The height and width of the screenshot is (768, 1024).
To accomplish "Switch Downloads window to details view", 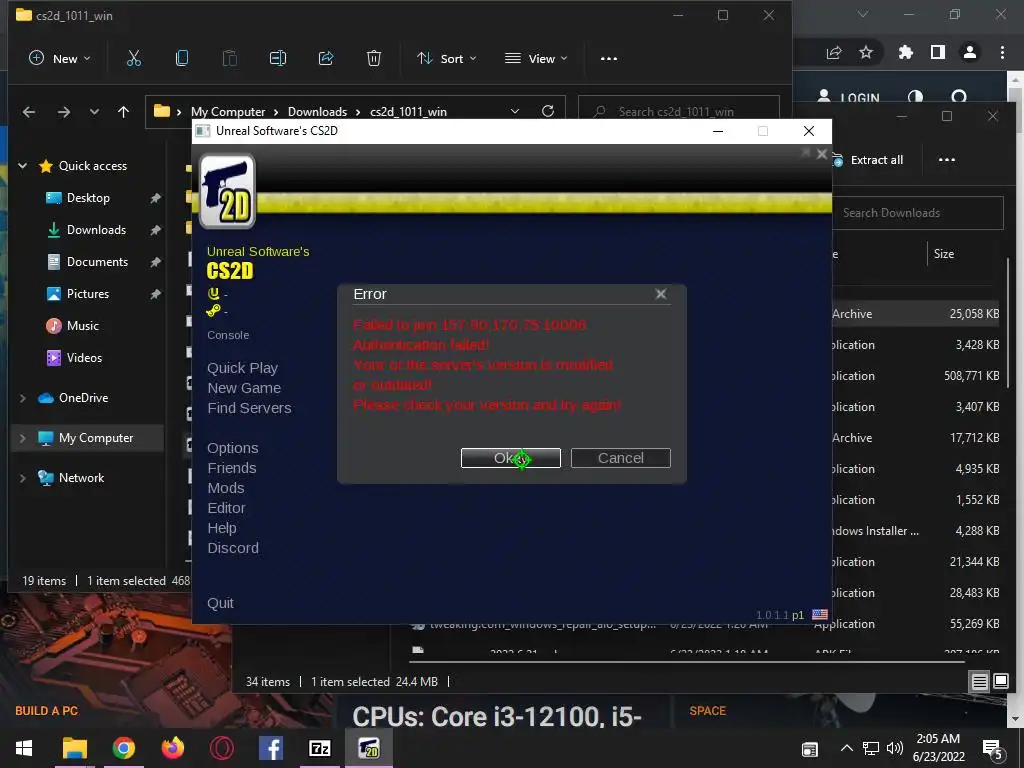I will pyautogui.click(x=980, y=682).
